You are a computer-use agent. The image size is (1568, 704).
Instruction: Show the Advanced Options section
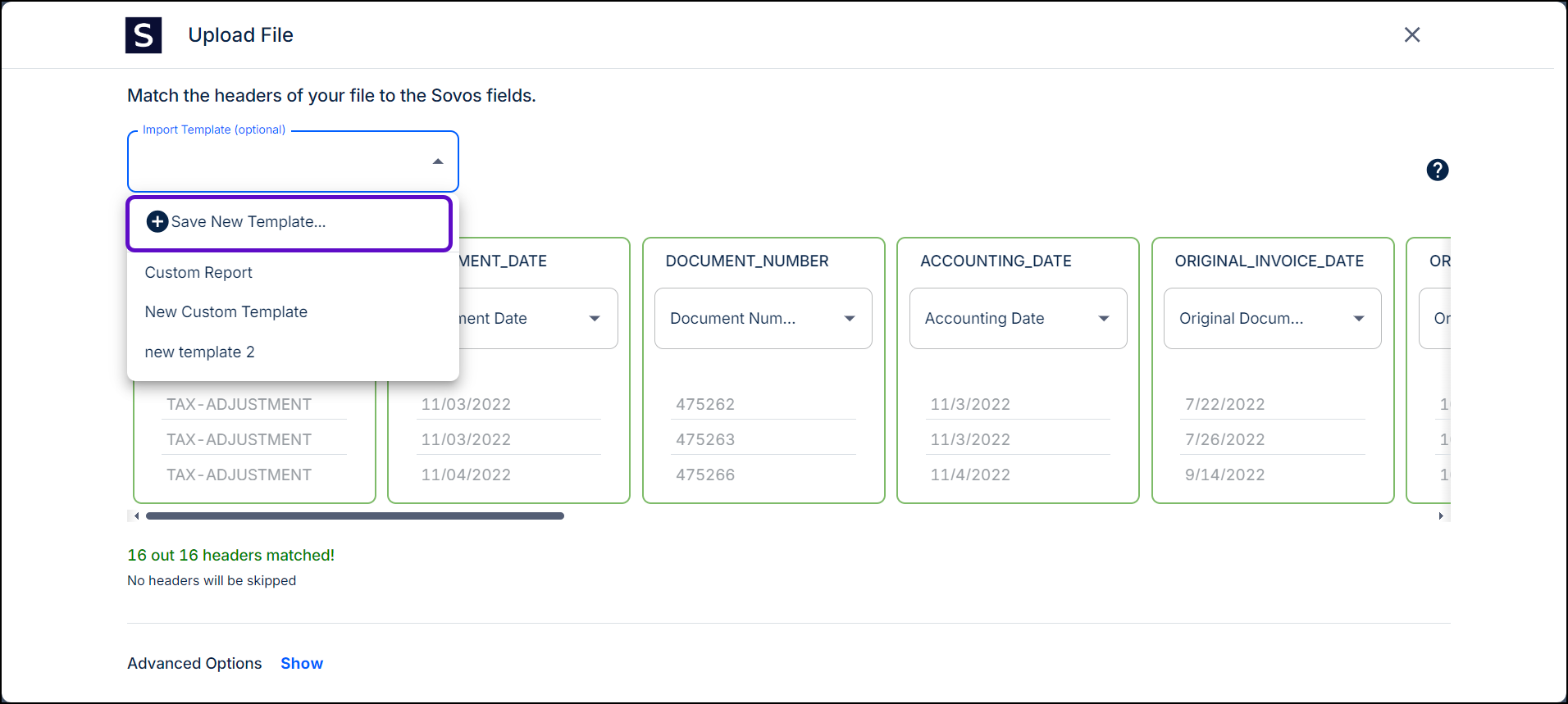click(301, 664)
